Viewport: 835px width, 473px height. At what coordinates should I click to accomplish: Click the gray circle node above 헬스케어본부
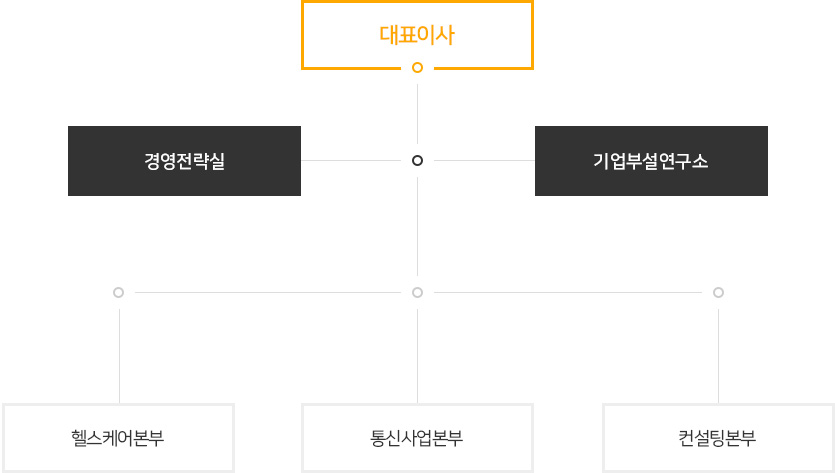119,292
